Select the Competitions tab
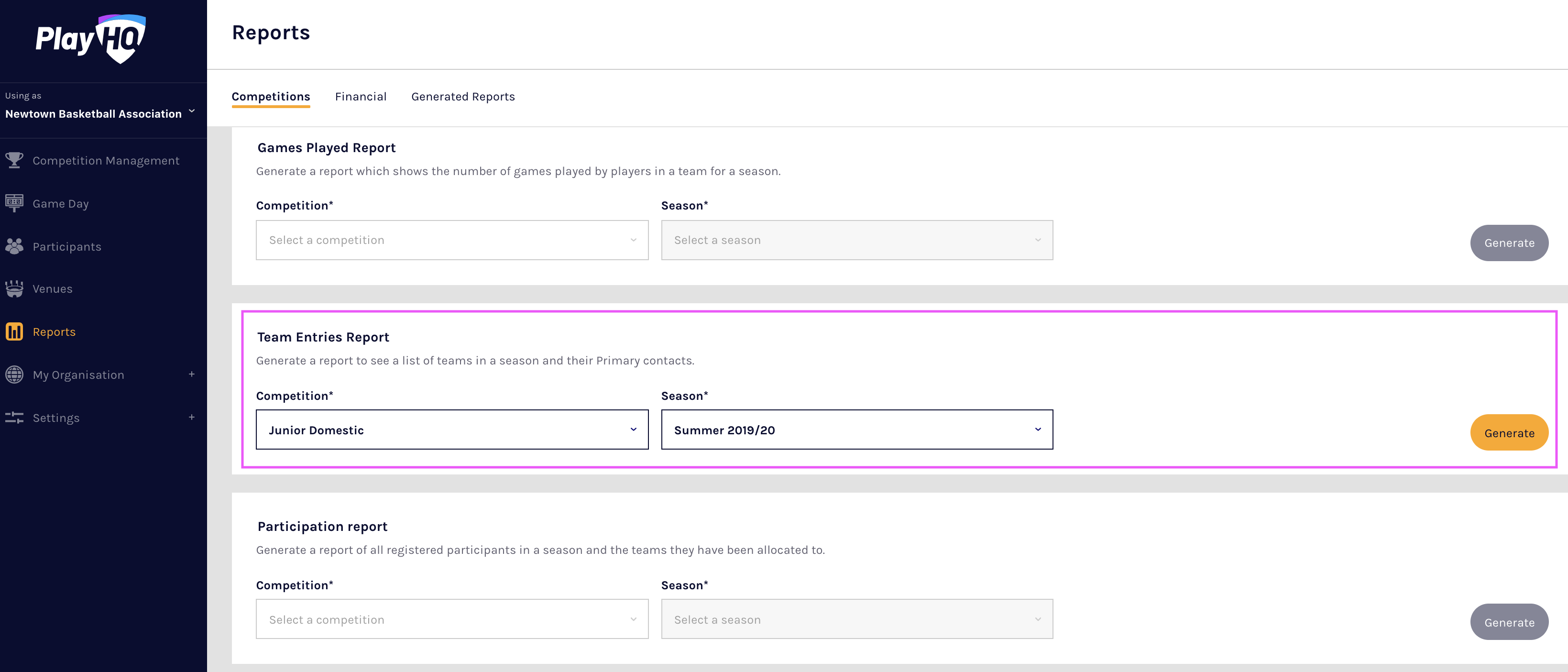The width and height of the screenshot is (1568, 672). (271, 97)
